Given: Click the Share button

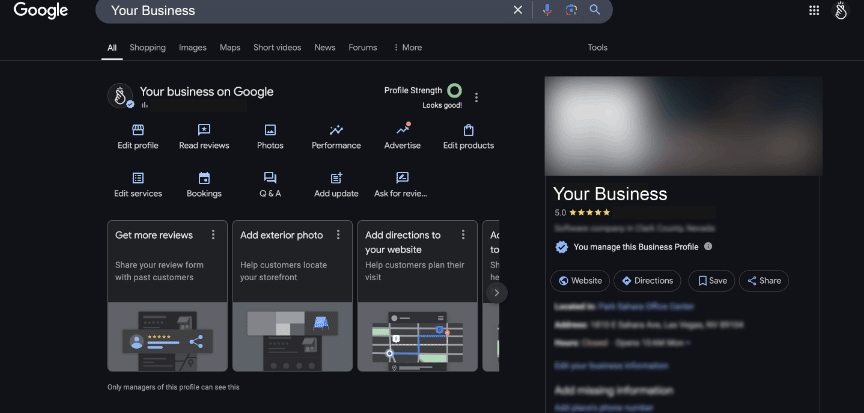Looking at the screenshot, I should (x=764, y=281).
